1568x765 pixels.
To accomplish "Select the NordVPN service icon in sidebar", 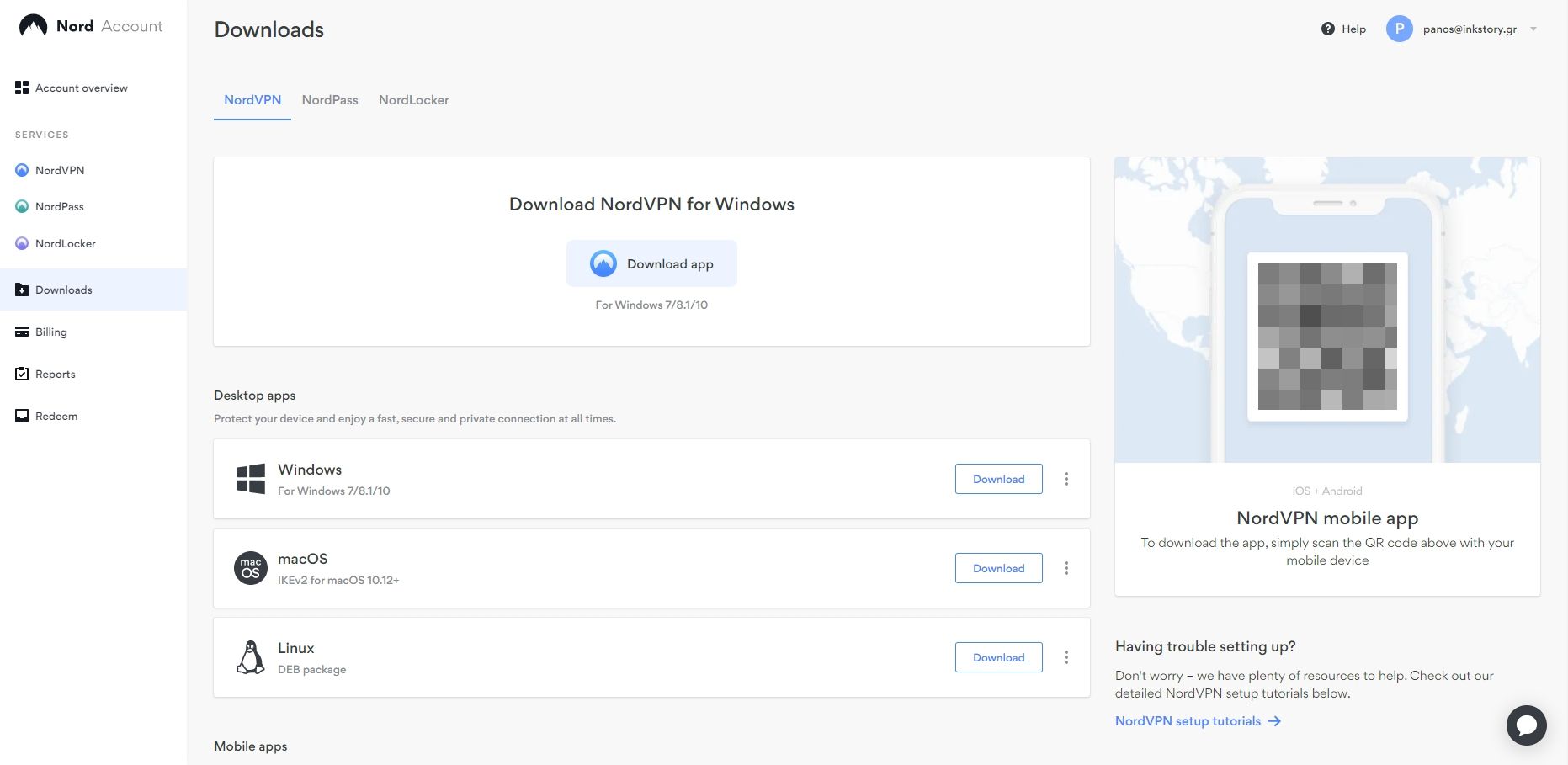I will [x=22, y=170].
